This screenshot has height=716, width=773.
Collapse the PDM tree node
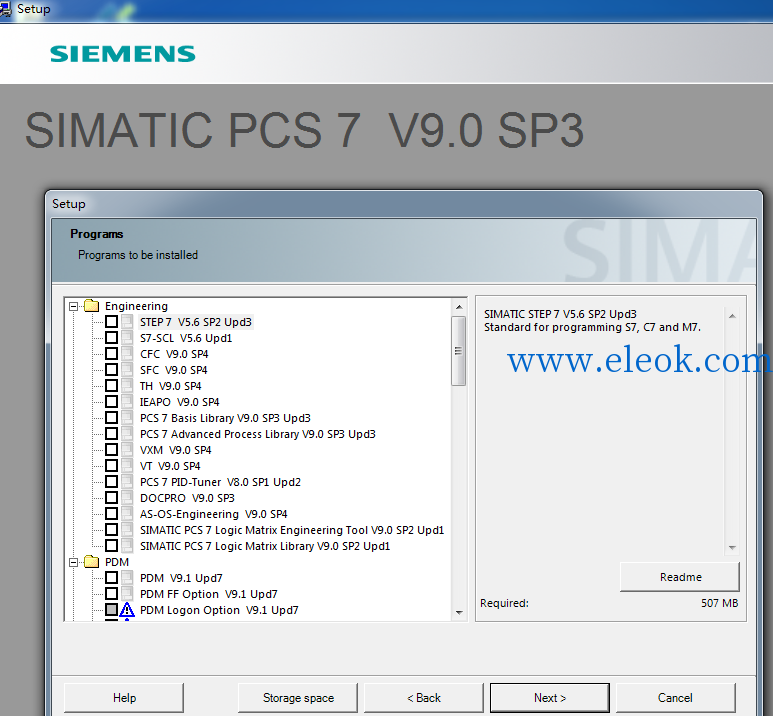coord(73,562)
